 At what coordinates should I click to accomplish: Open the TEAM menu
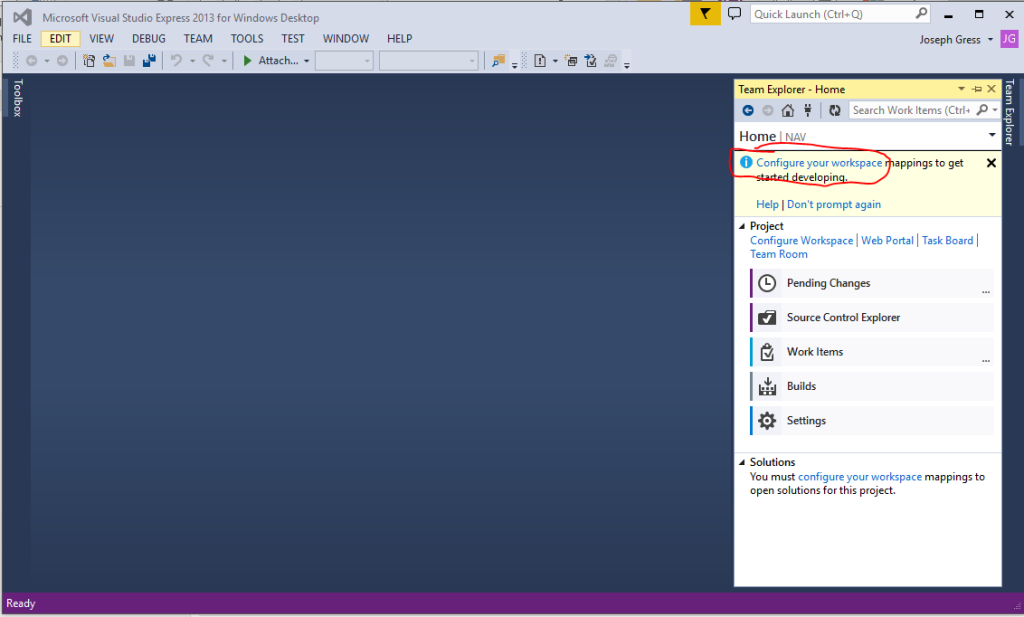pyautogui.click(x=197, y=38)
